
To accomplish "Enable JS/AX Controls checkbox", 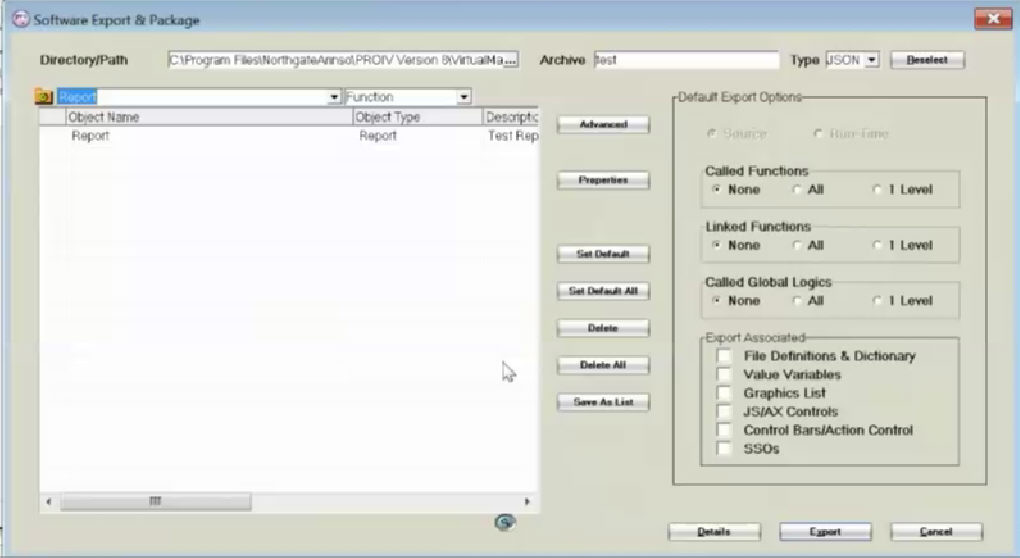I will pos(723,411).
